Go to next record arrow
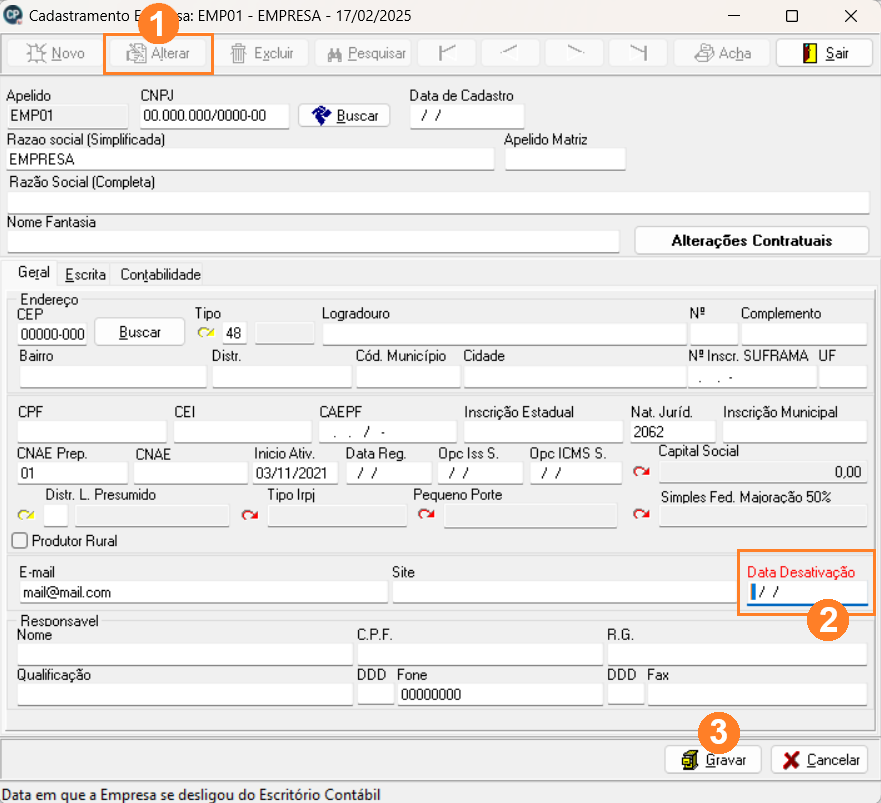Image resolution: width=881 pixels, height=803 pixels. click(574, 53)
